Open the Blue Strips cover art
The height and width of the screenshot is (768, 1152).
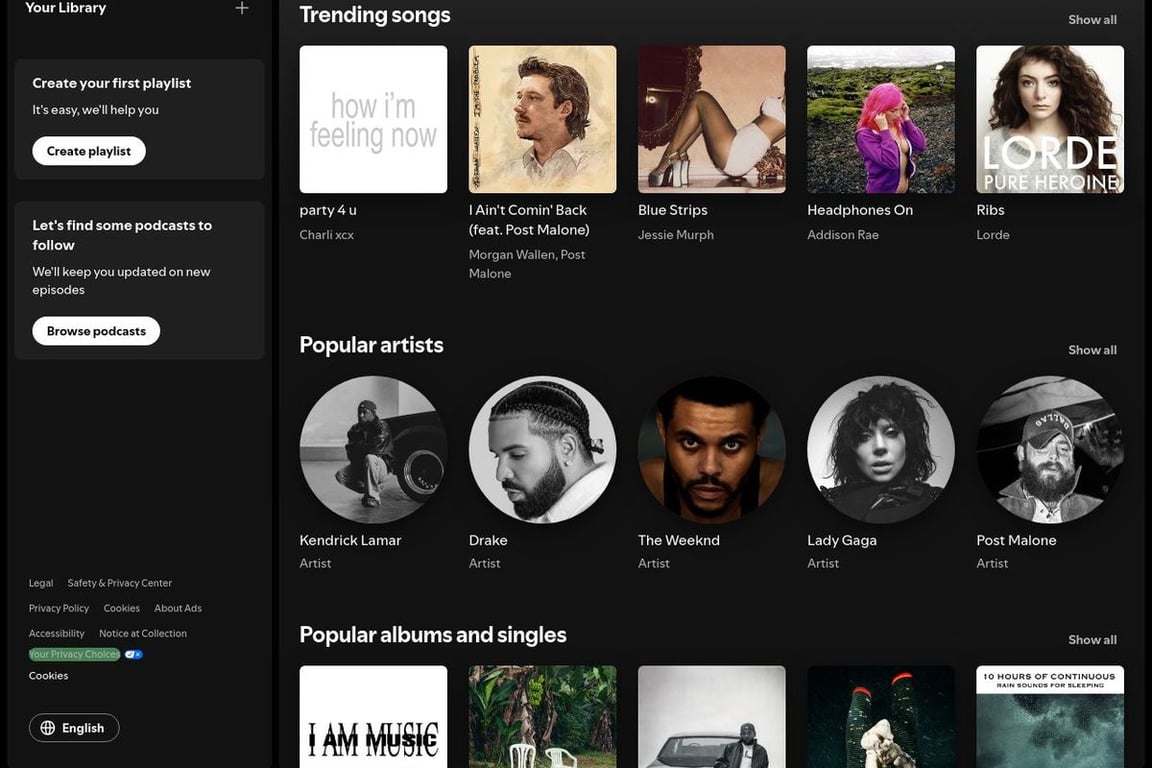click(711, 119)
